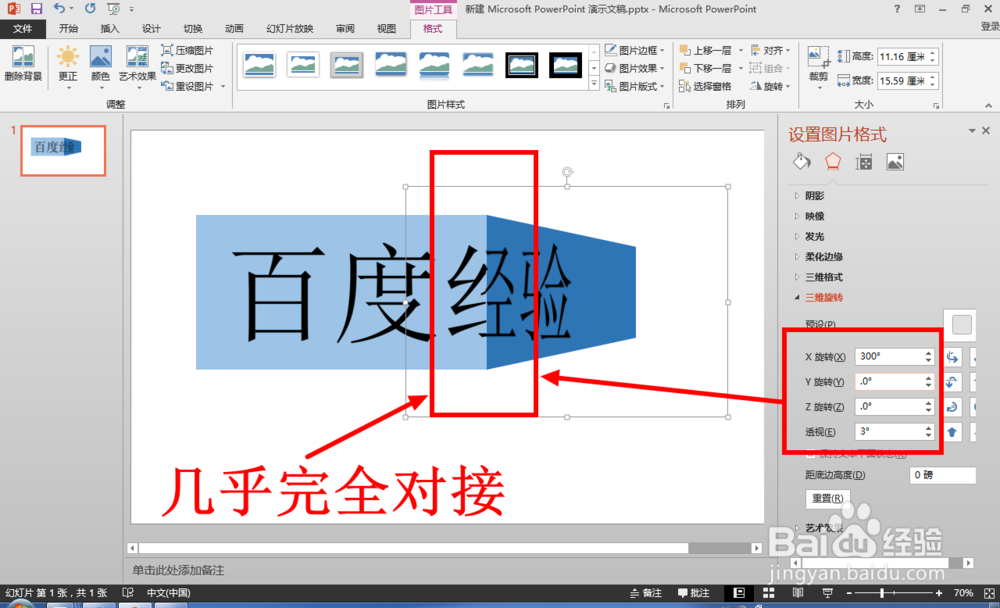
Task: Select slide 1 thumbnail in the slide panel
Action: pos(63,151)
